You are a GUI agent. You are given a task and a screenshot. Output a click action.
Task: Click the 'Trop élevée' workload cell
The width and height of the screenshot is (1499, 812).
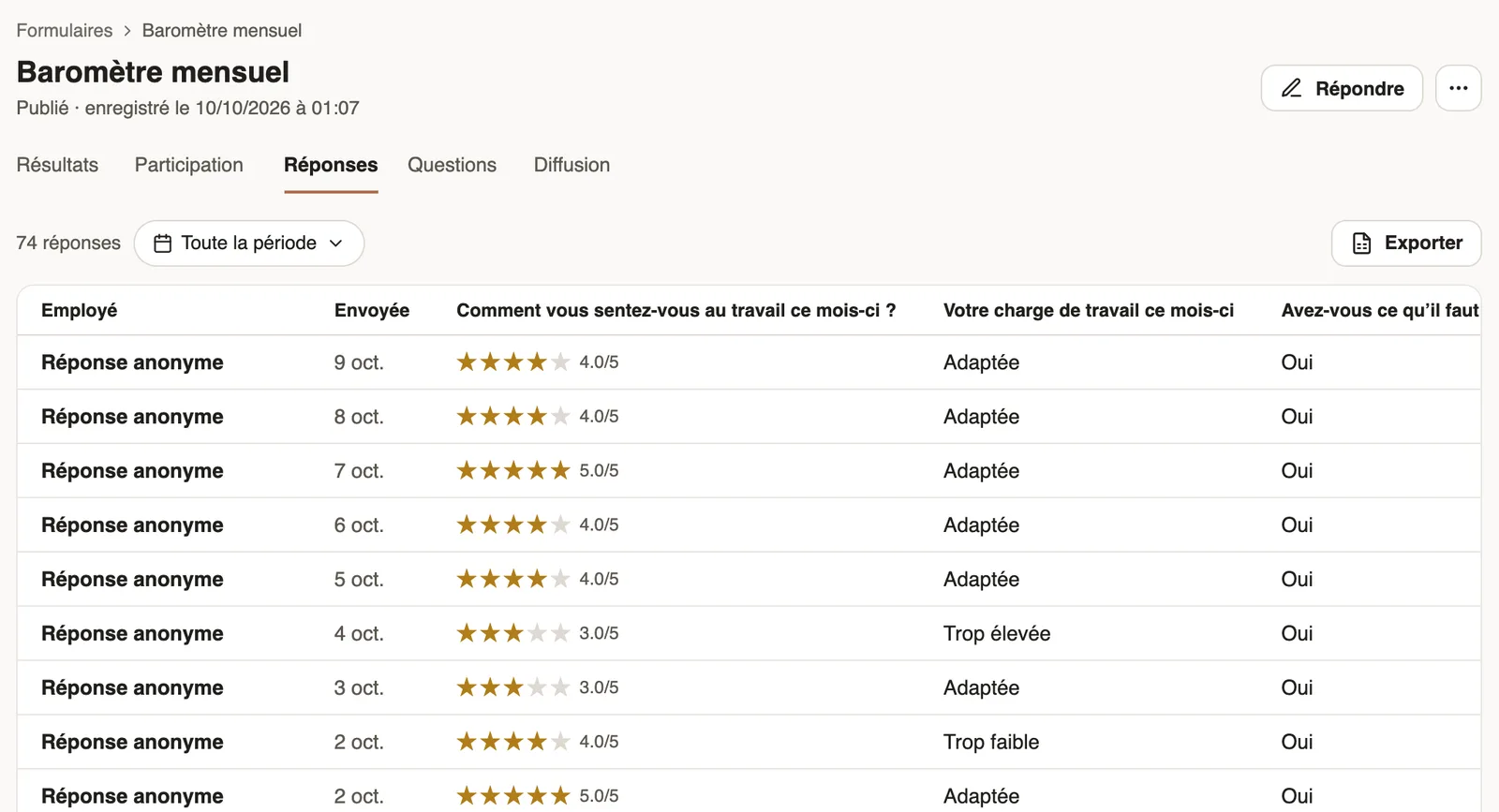point(997,634)
